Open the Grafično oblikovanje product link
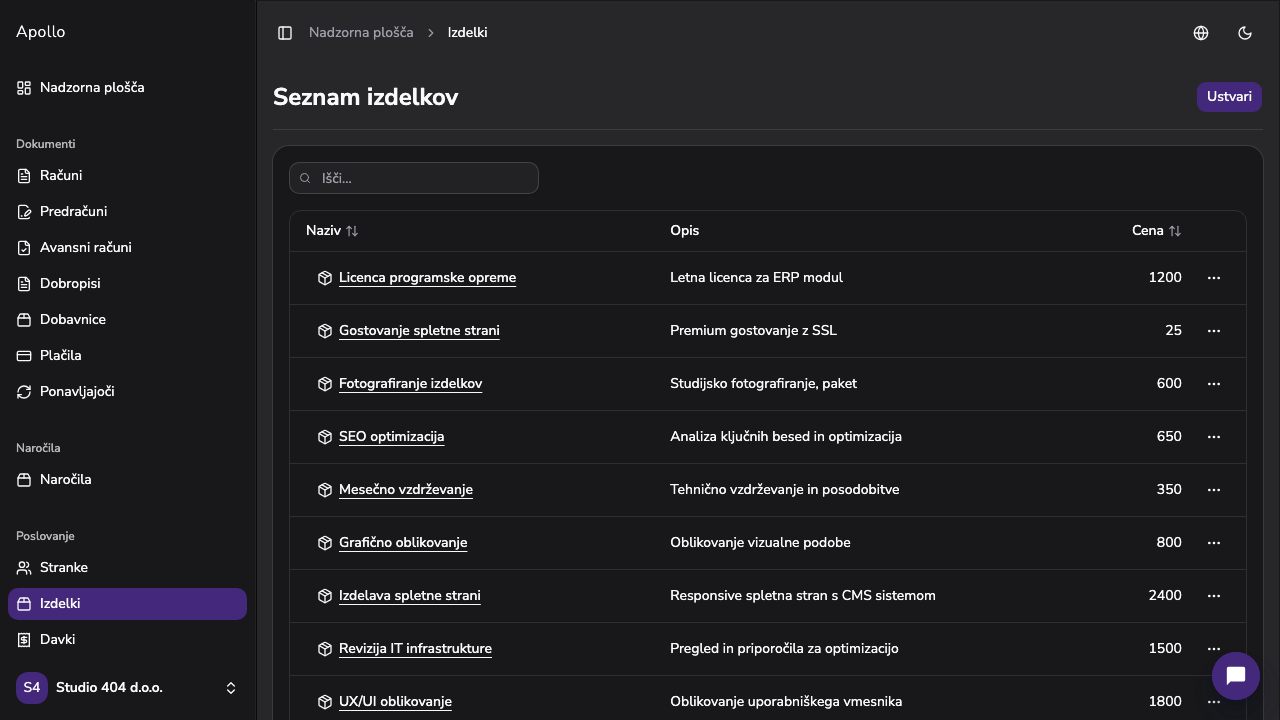The height and width of the screenshot is (720, 1280). 403,543
